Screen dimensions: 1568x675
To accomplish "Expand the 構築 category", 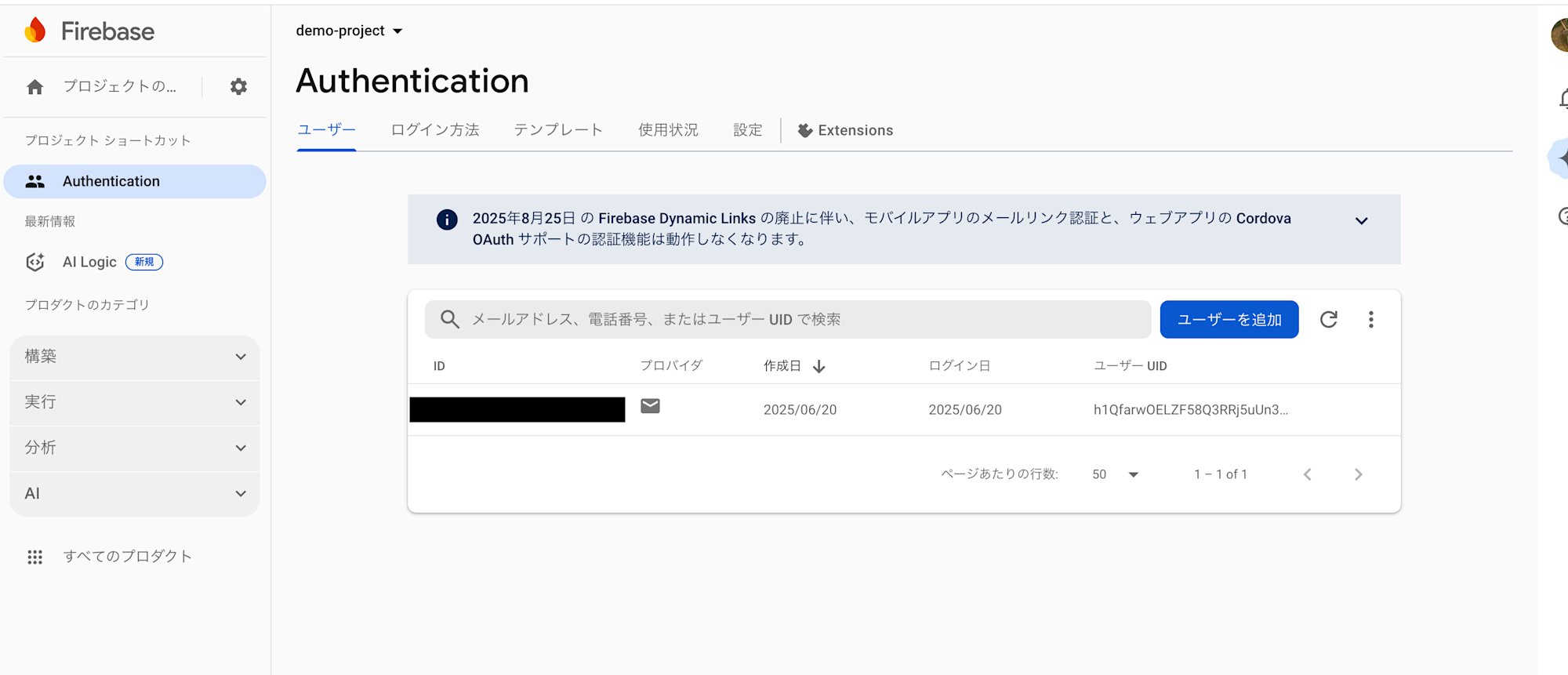I will coord(135,357).
